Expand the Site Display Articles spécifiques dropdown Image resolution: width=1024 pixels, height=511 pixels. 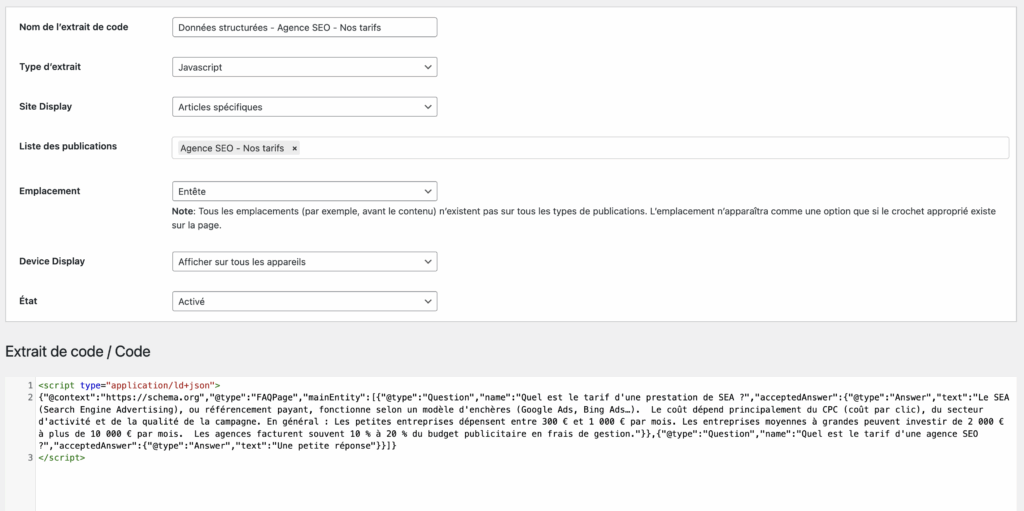(304, 107)
